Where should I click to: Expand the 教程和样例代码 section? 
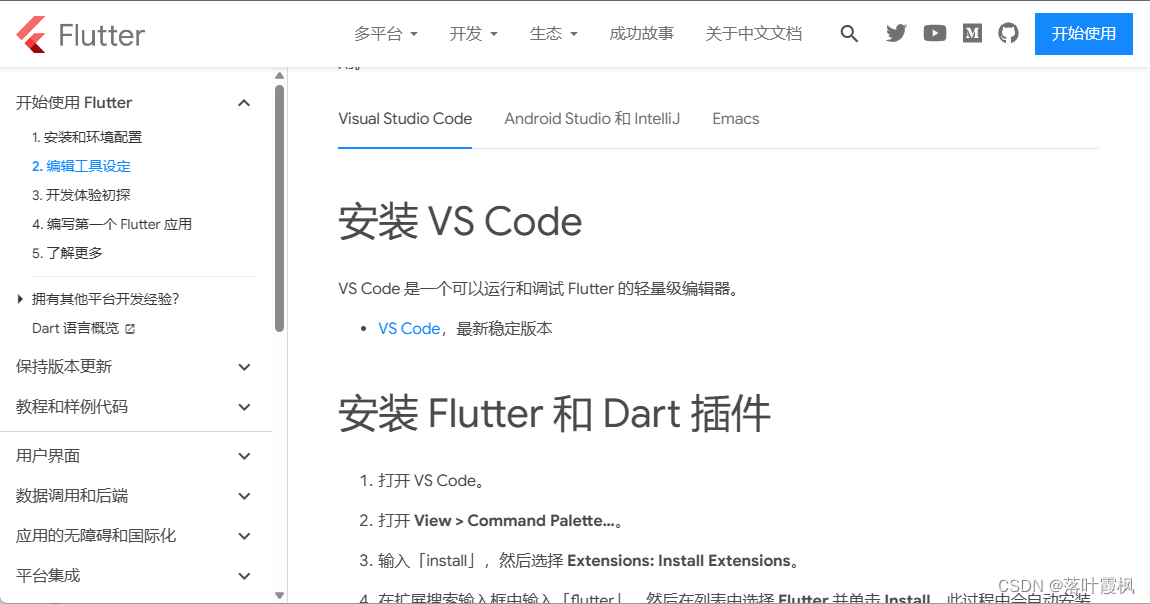[244, 408]
